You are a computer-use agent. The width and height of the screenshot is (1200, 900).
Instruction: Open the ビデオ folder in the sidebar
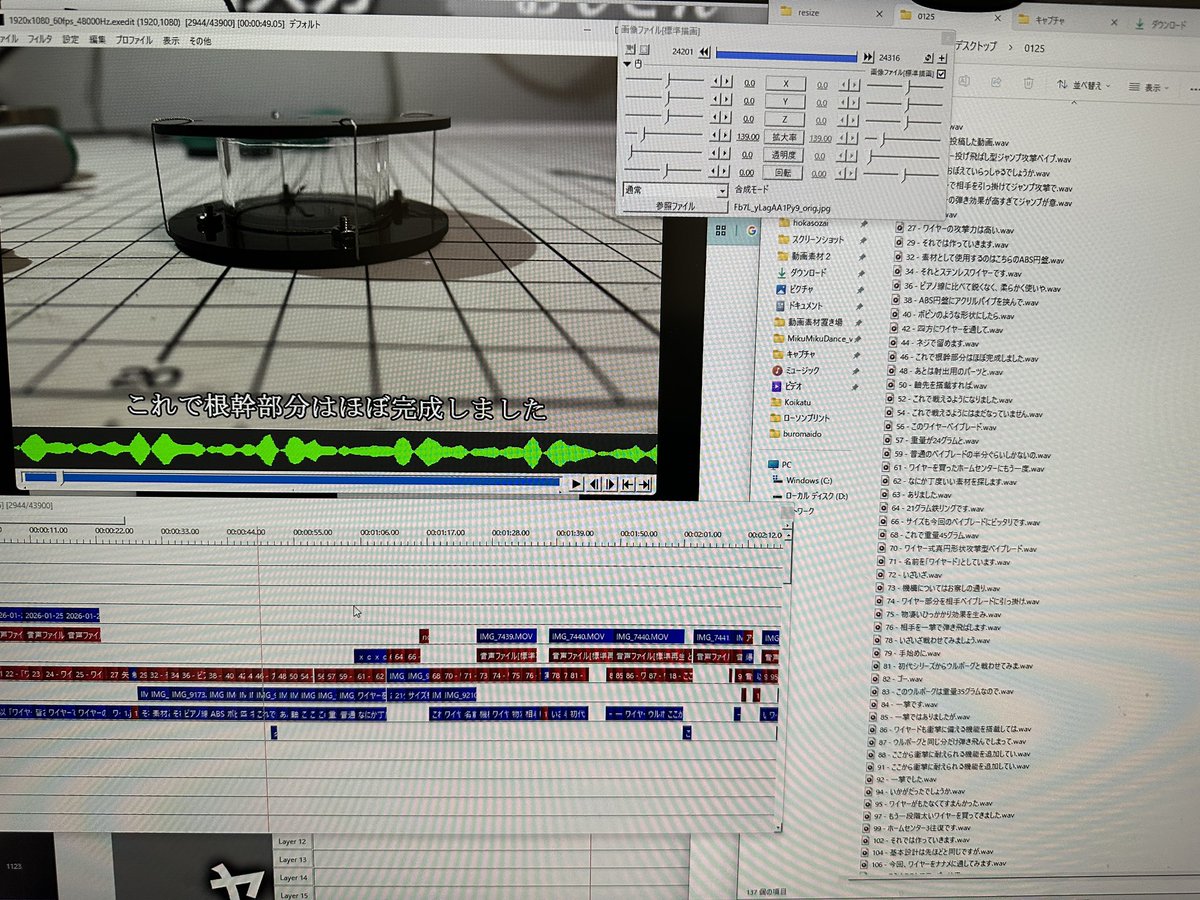[786, 386]
